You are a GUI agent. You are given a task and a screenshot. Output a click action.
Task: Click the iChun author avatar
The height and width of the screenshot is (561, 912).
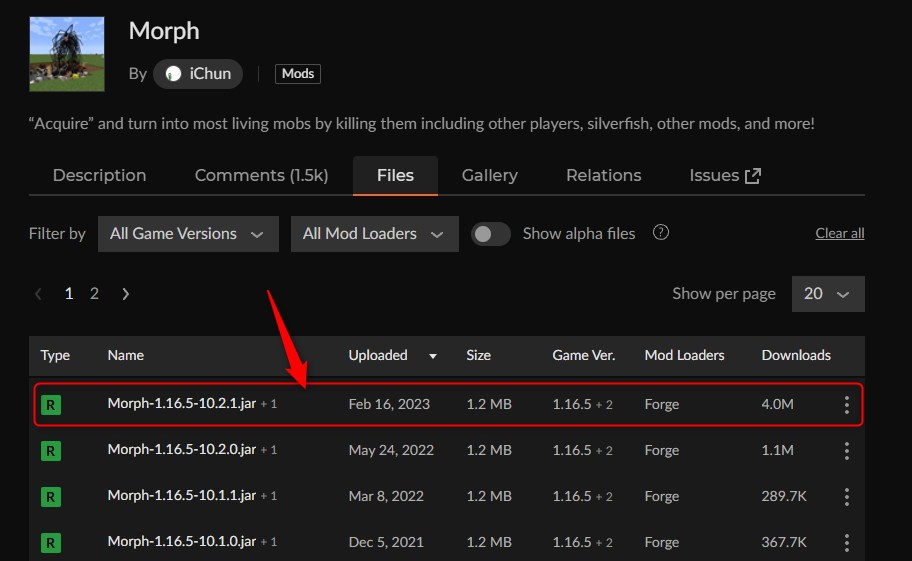pos(174,74)
